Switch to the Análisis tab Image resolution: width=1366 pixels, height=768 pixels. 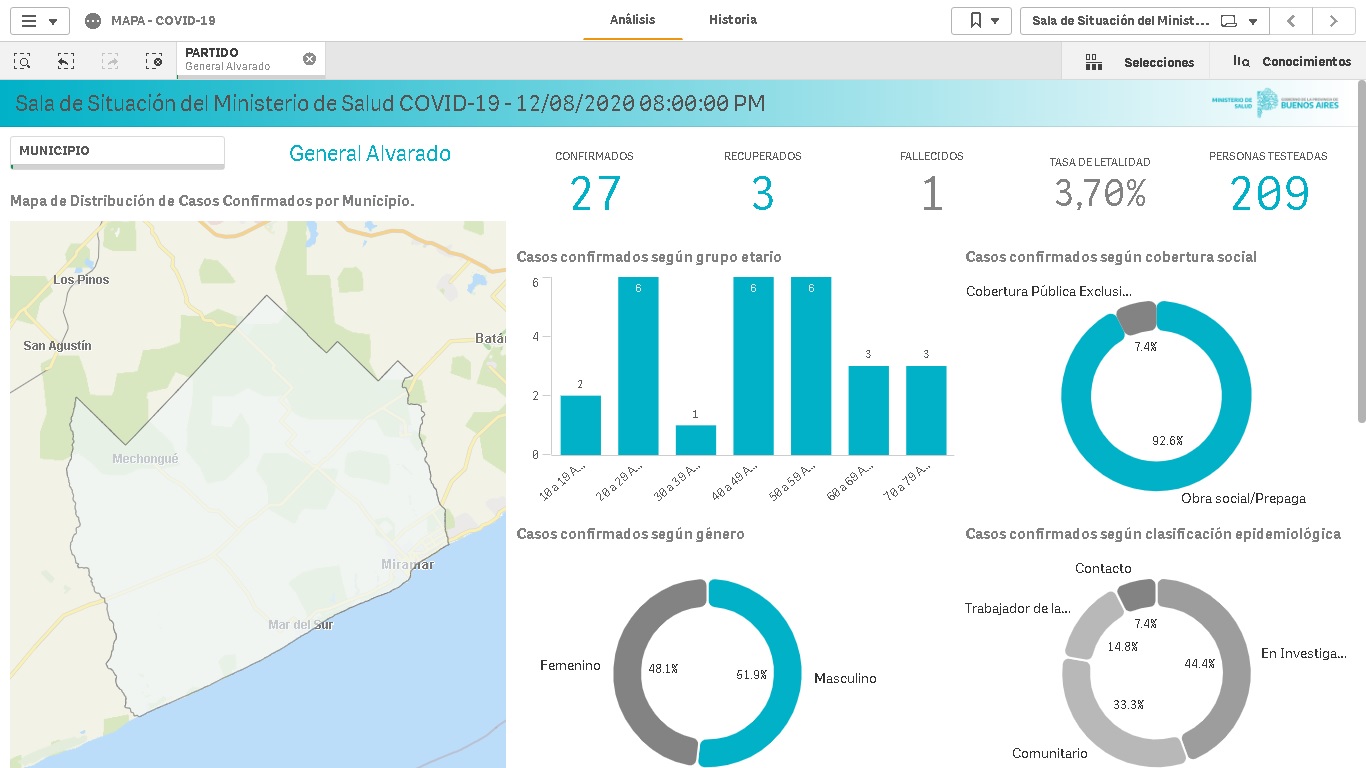pos(633,20)
